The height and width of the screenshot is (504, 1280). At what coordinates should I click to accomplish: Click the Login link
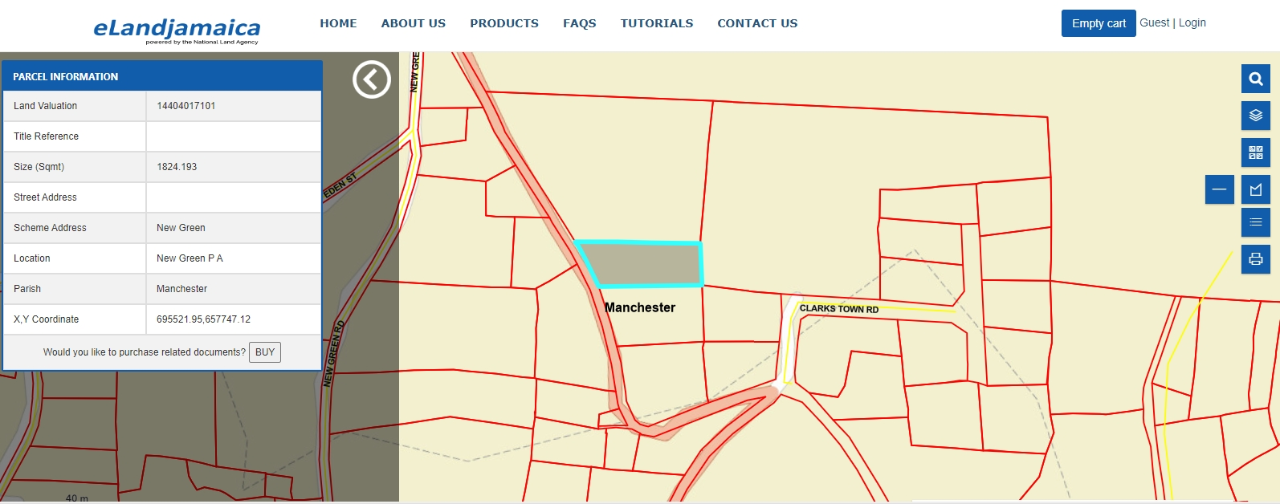pos(1192,23)
